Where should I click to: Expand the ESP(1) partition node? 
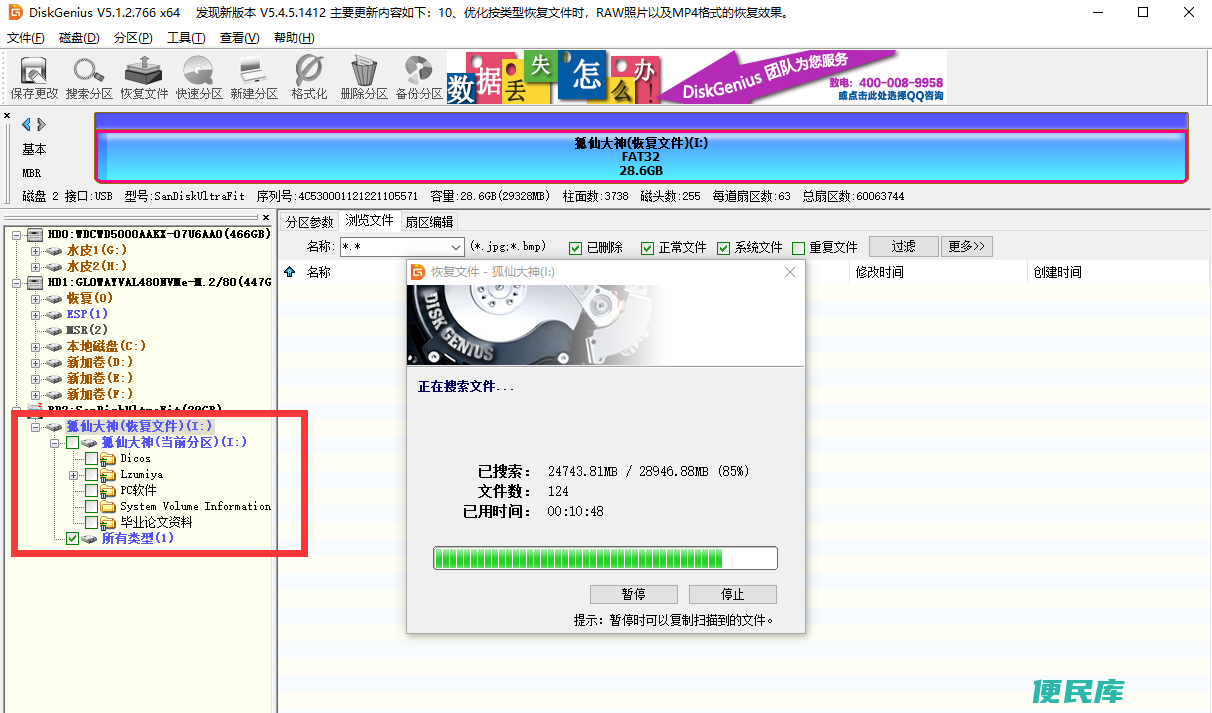pos(36,314)
